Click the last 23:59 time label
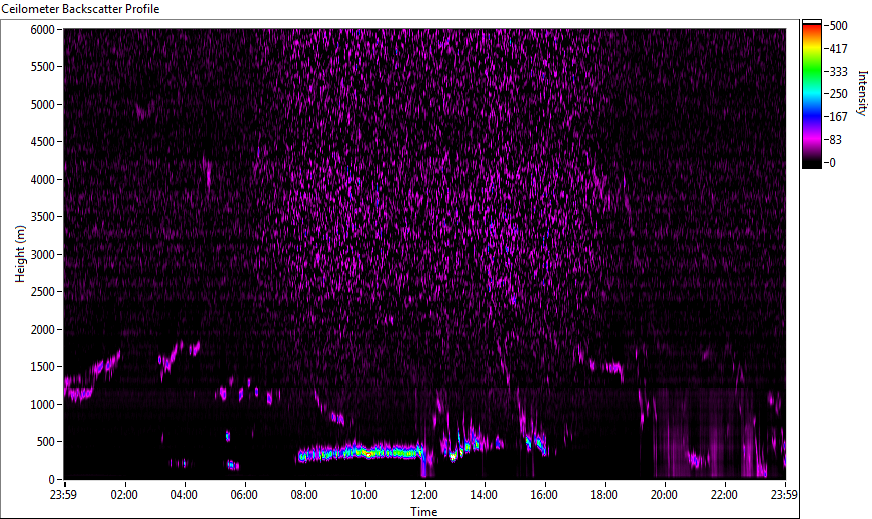 [x=784, y=495]
